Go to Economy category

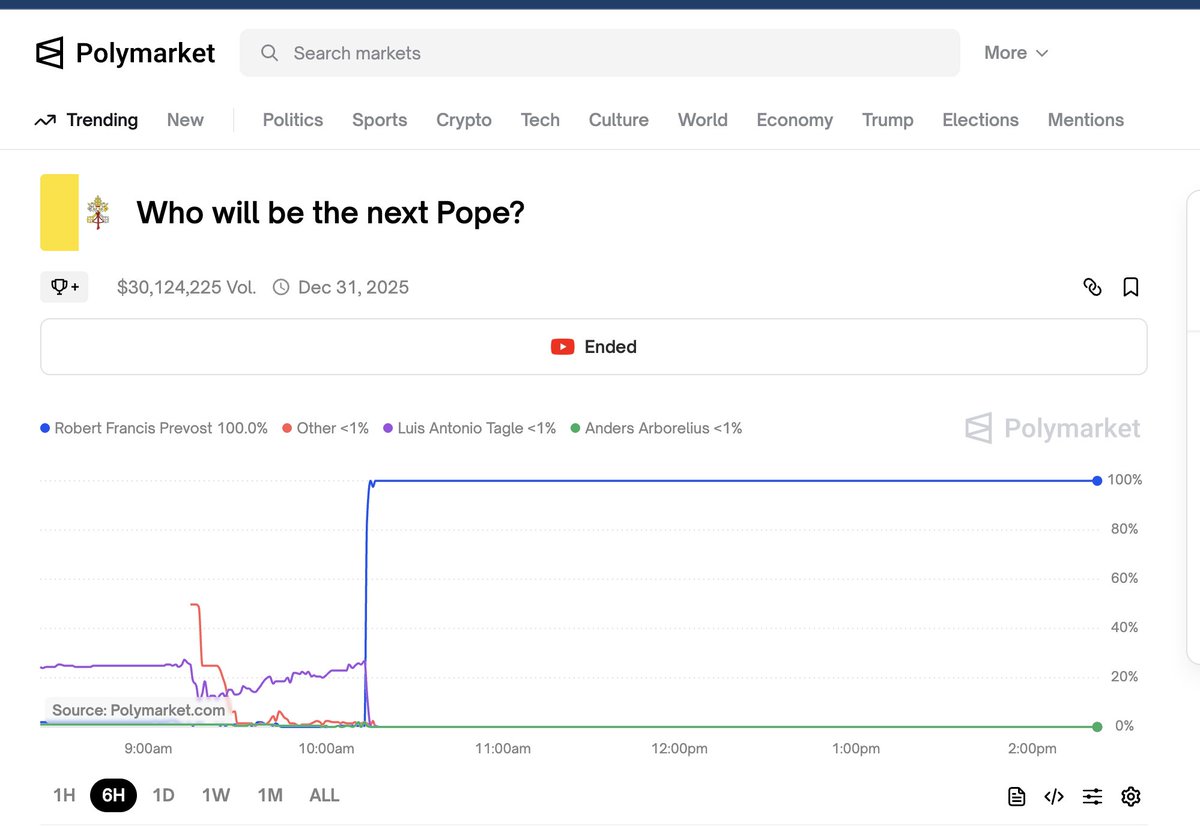pyautogui.click(x=795, y=120)
